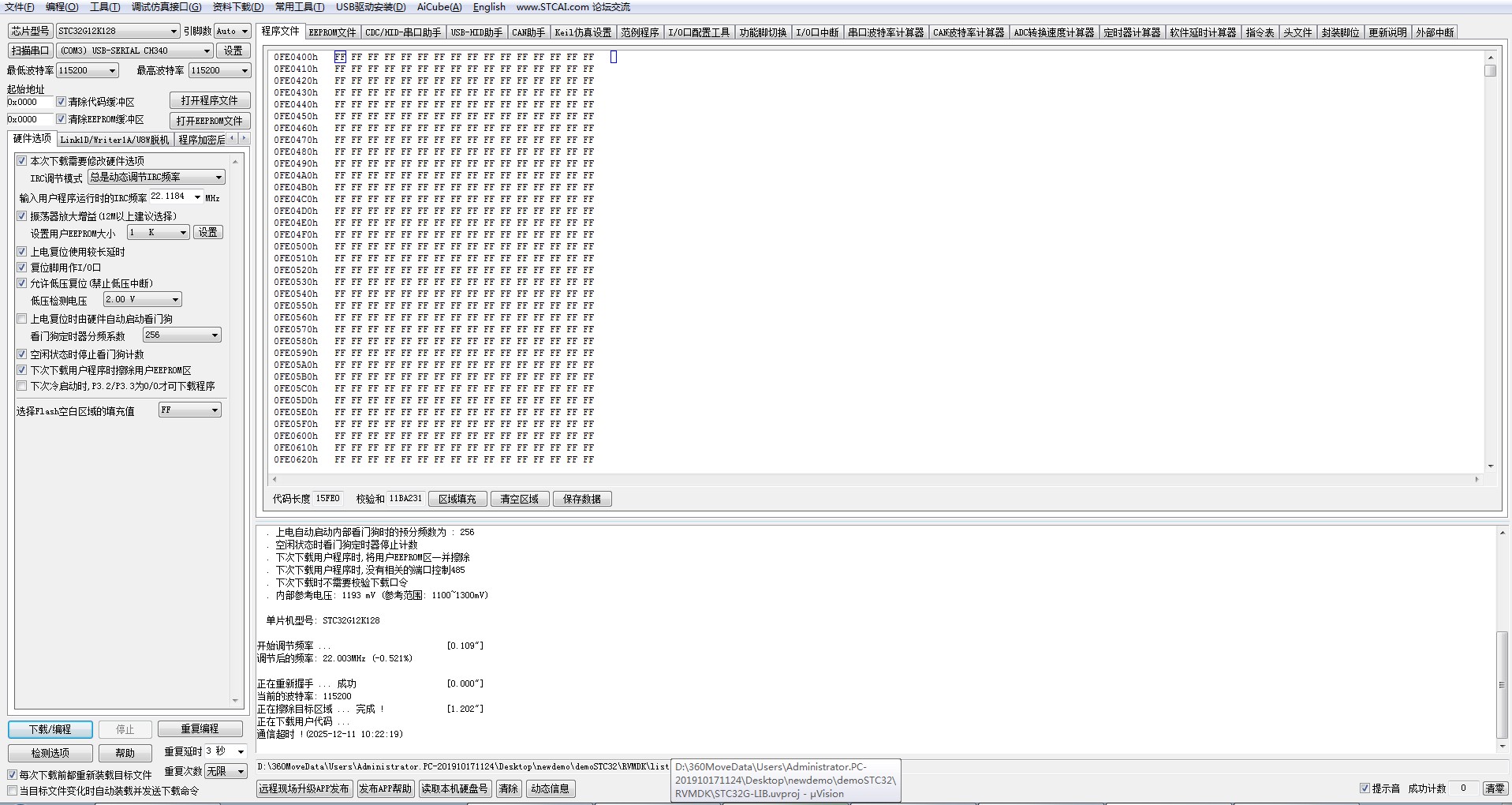This screenshot has width=1512, height=805.
Task: Click the code 起始地址 0x0000 input field
Action: tap(29, 102)
